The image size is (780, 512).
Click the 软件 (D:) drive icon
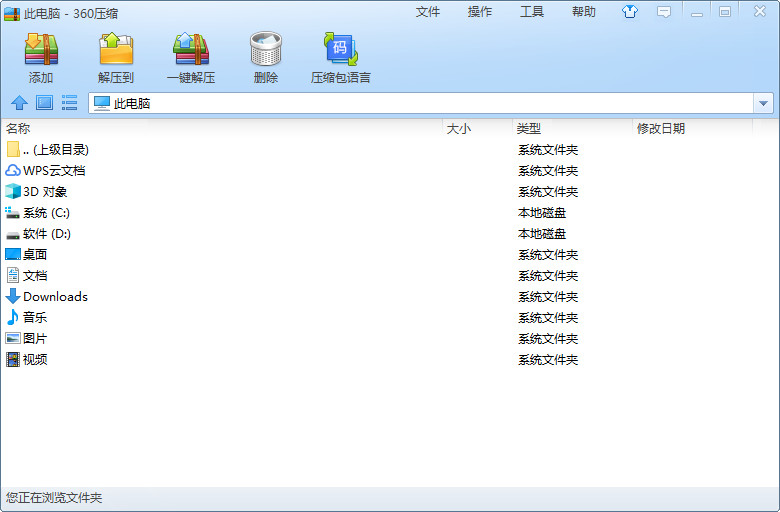tap(13, 234)
